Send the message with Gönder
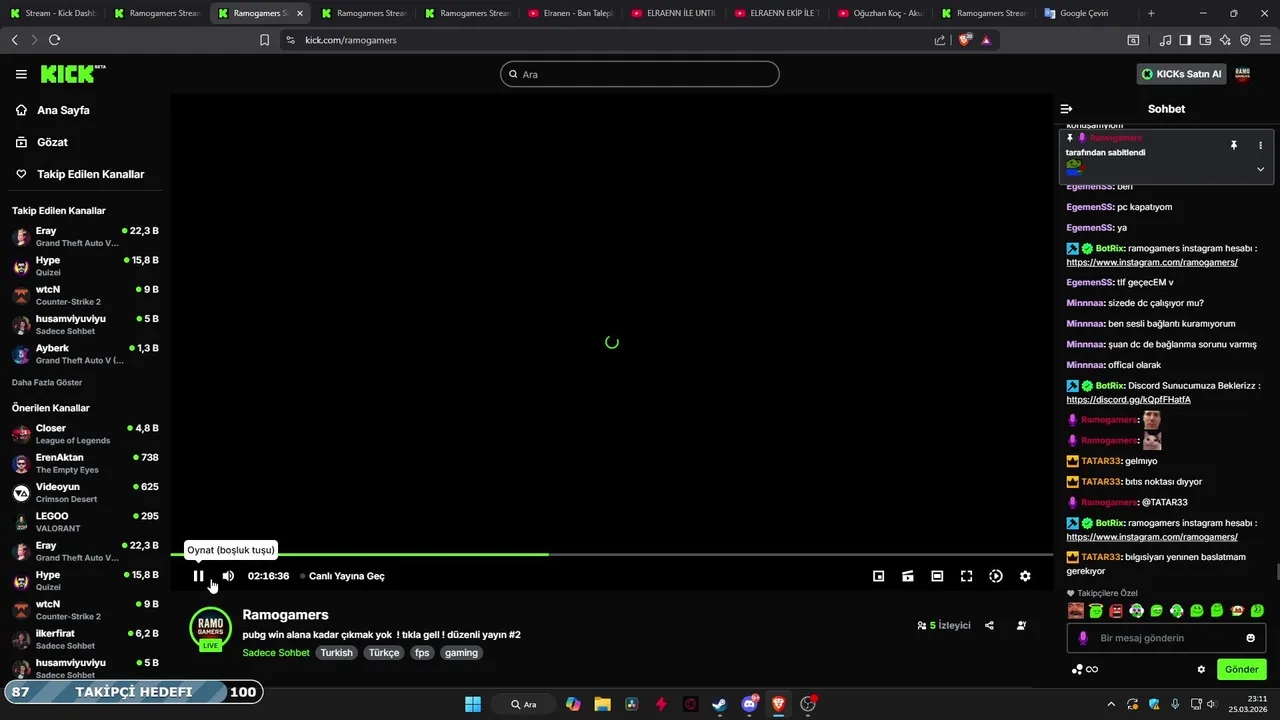Viewport: 1280px width, 720px height. pos(1241,669)
